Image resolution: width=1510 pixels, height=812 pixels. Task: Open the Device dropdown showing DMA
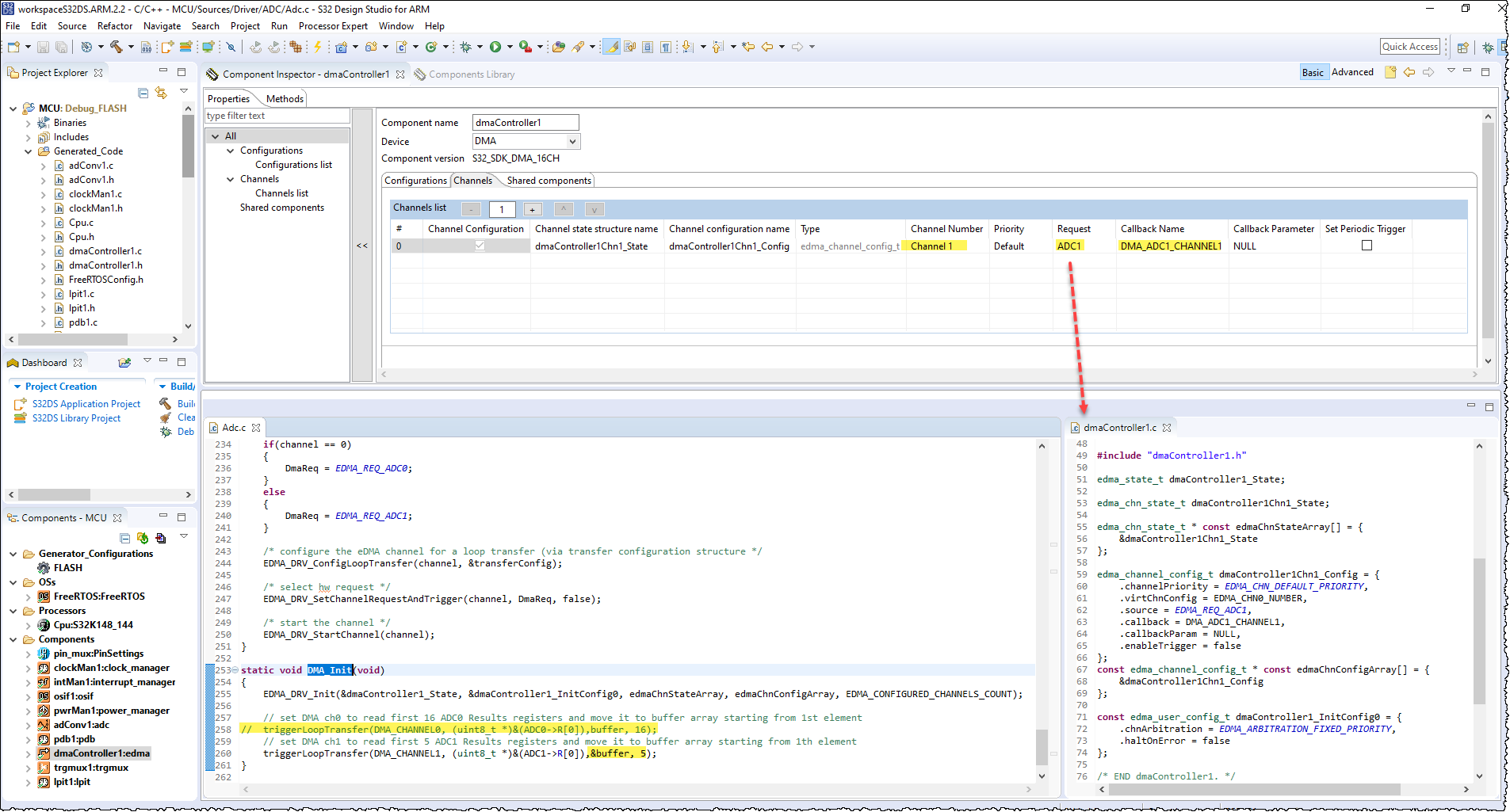coord(526,141)
